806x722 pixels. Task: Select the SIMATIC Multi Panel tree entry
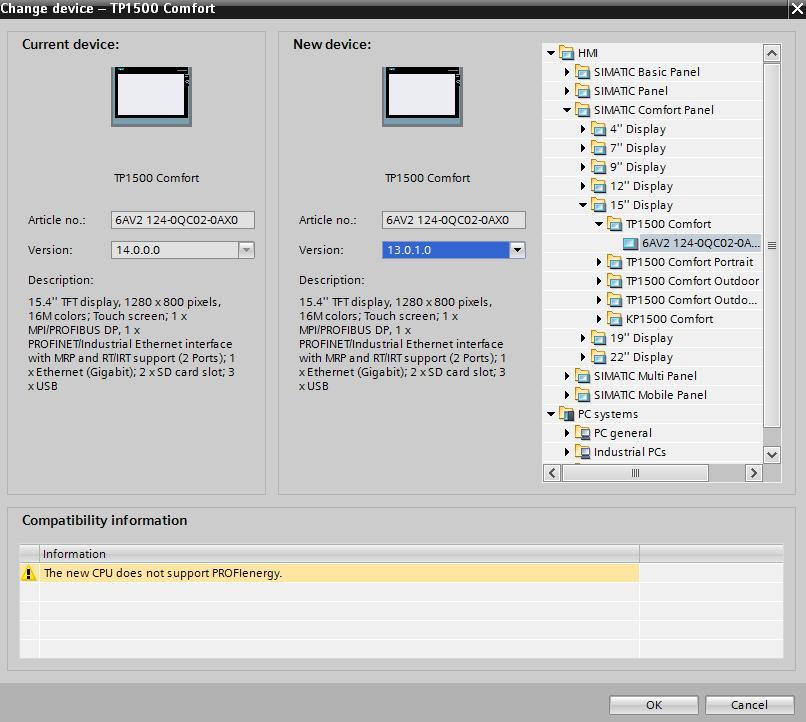pos(645,376)
